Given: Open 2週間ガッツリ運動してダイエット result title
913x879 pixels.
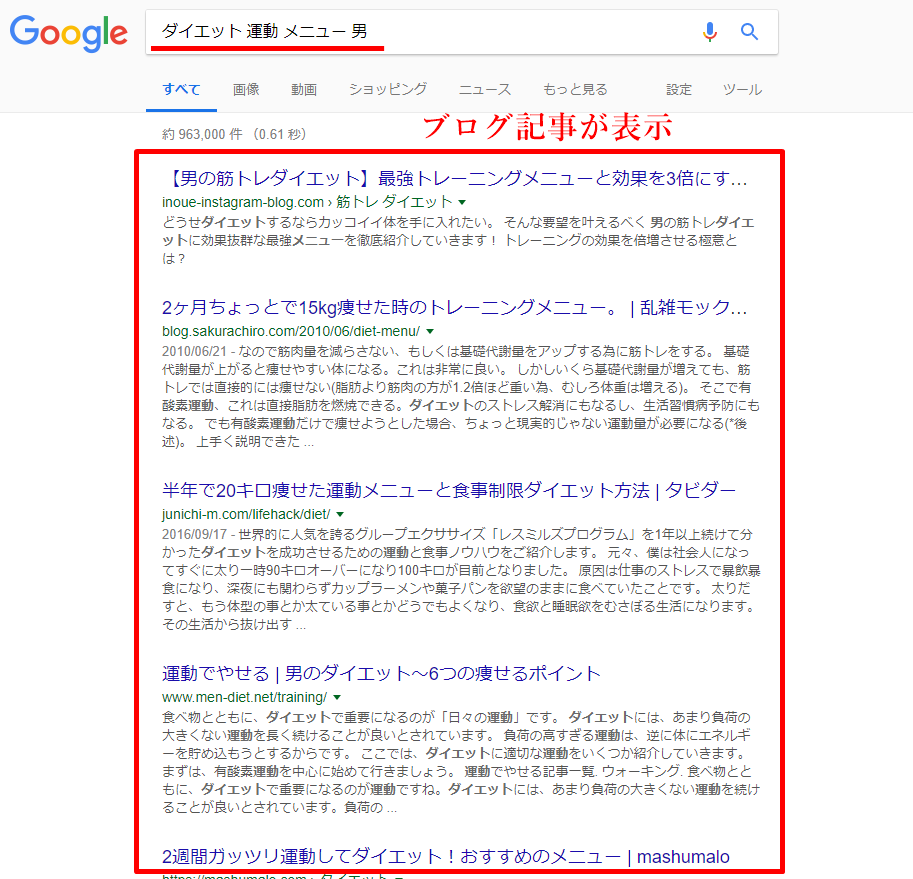Looking at the screenshot, I should click(445, 856).
